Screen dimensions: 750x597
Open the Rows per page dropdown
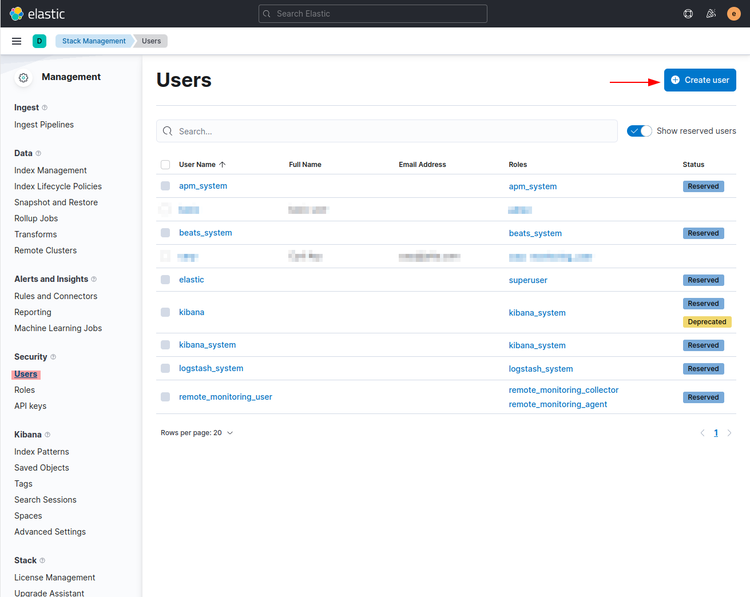pos(197,433)
